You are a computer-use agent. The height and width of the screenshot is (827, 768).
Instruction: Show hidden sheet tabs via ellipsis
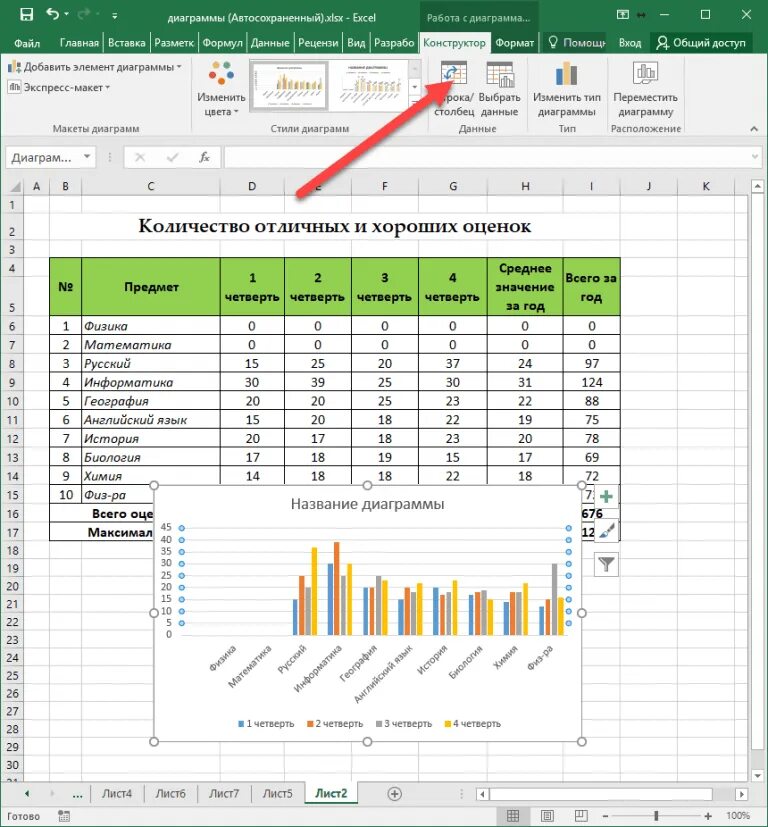pyautogui.click(x=78, y=794)
